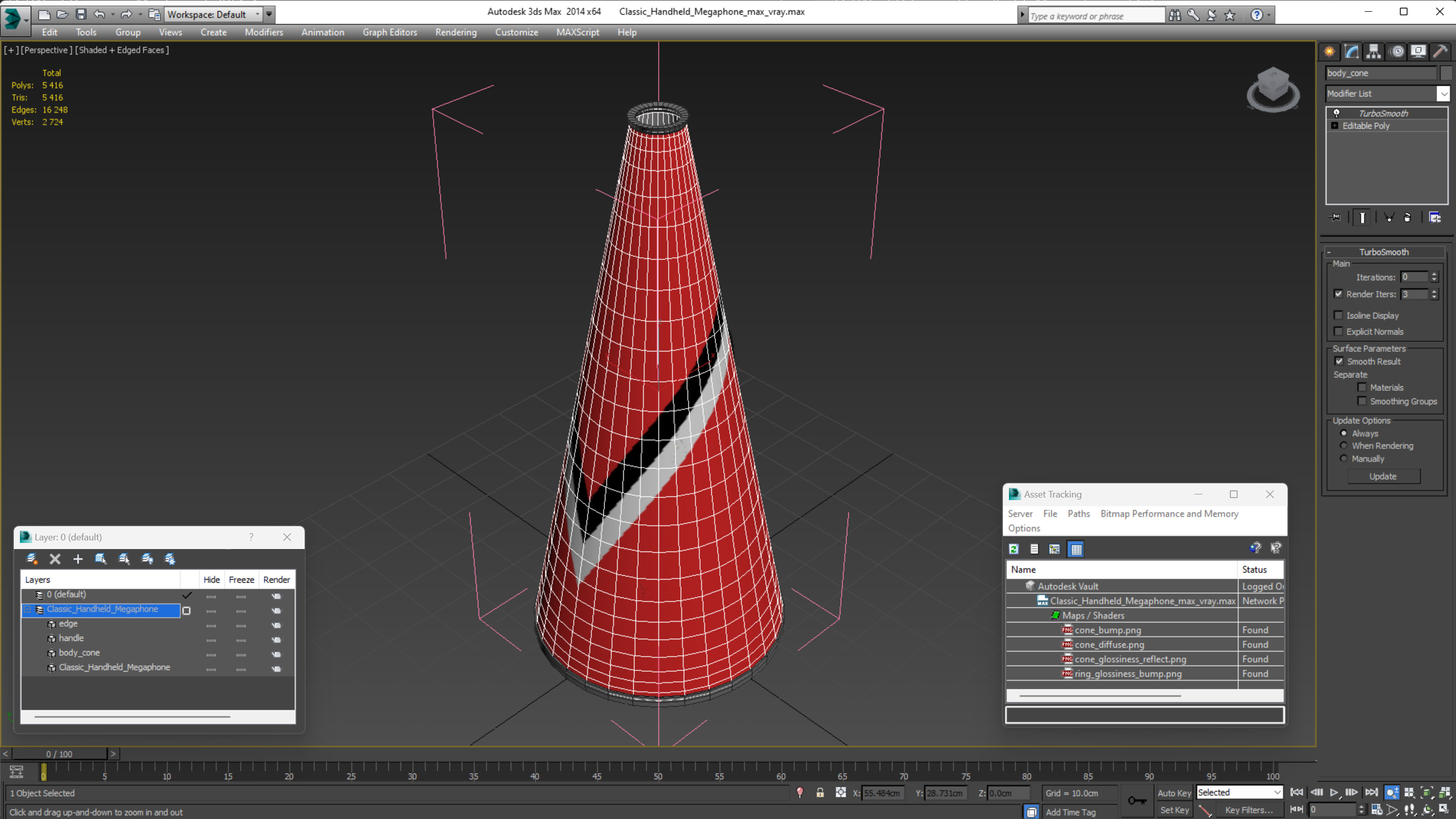Refresh the Asset Tracking list
Image resolution: width=1456 pixels, height=819 pixels.
1014,549
